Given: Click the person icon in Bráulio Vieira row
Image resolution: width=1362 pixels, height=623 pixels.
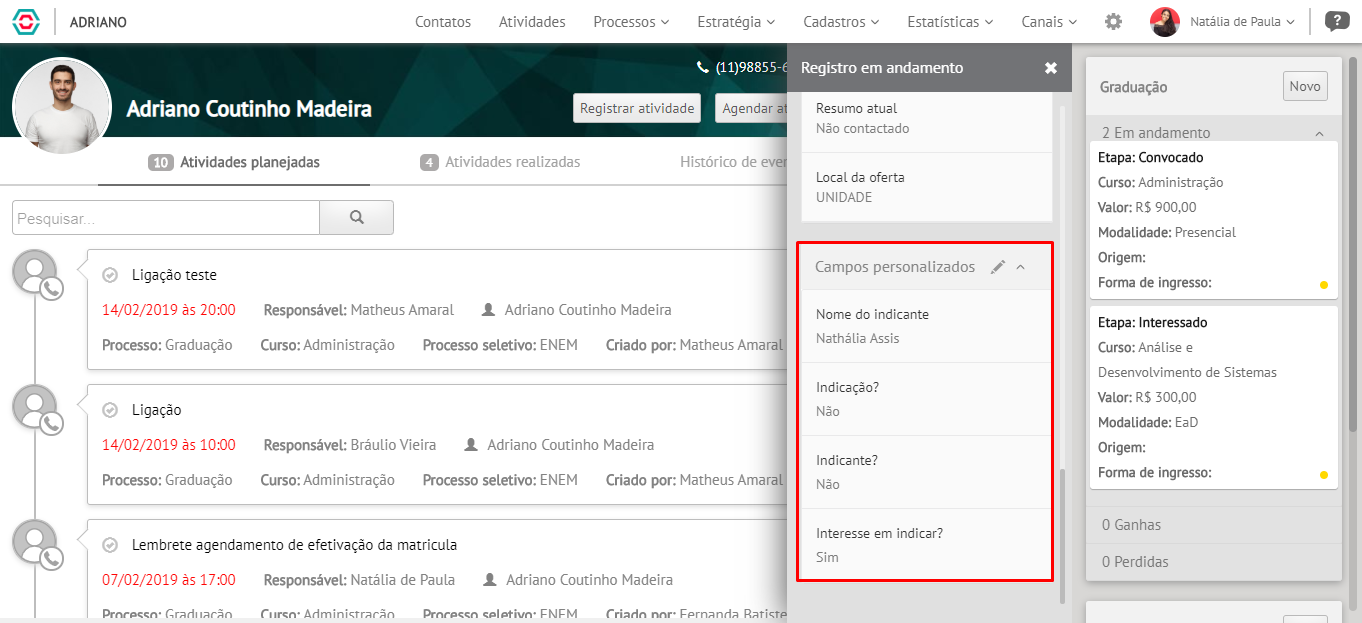Looking at the screenshot, I should pyautogui.click(x=471, y=445).
